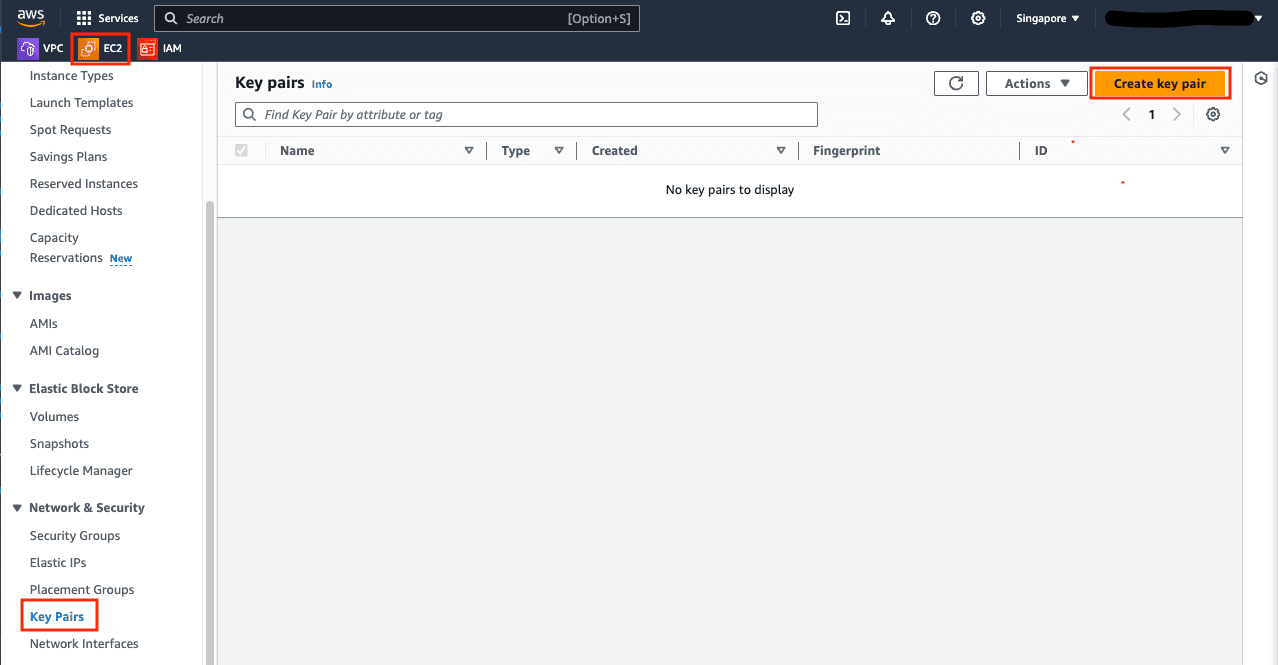Open Instance Types in sidebar
Image resolution: width=1278 pixels, height=665 pixels.
pos(72,76)
